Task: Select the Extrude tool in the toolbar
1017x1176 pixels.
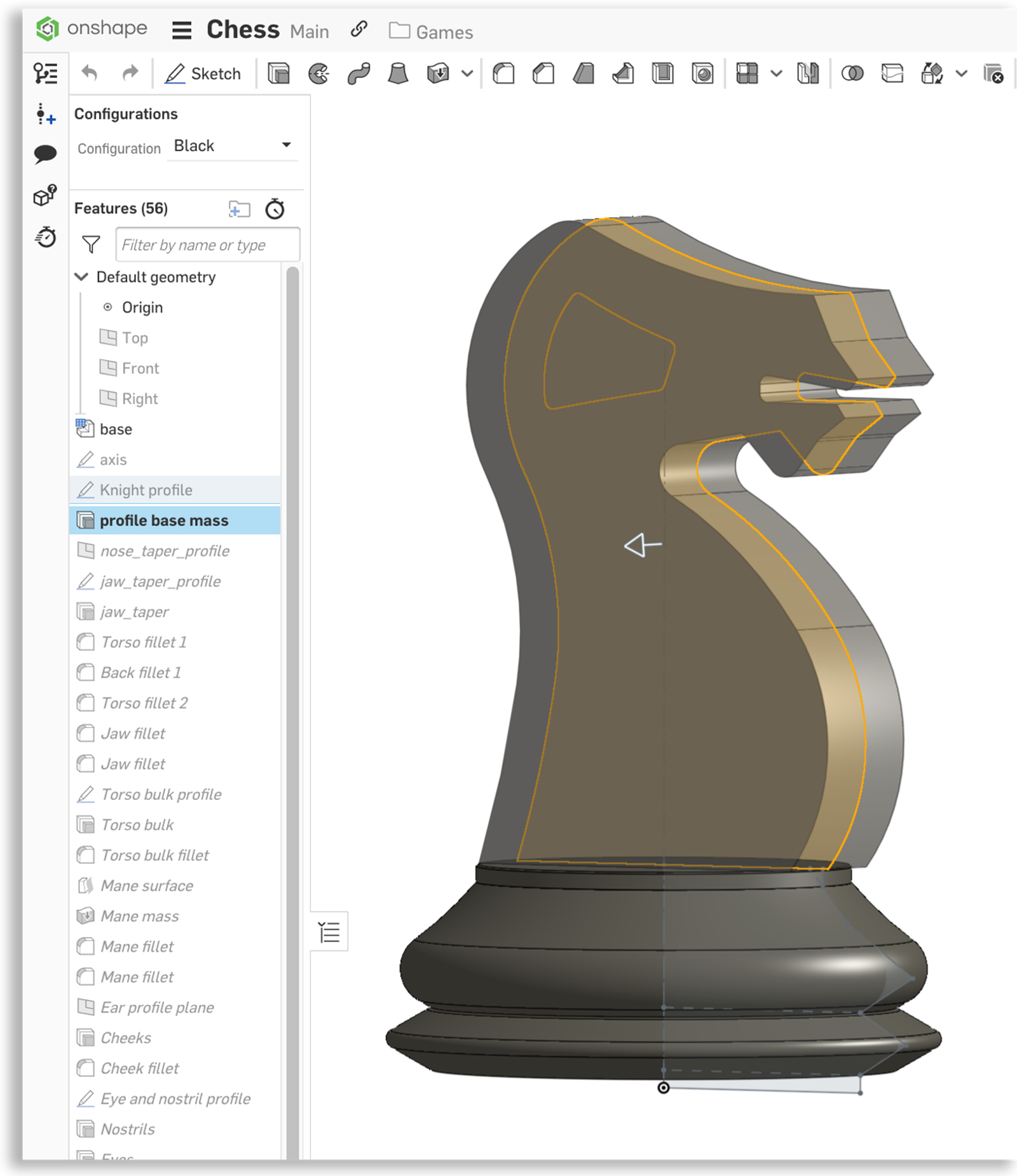Action: click(x=278, y=74)
